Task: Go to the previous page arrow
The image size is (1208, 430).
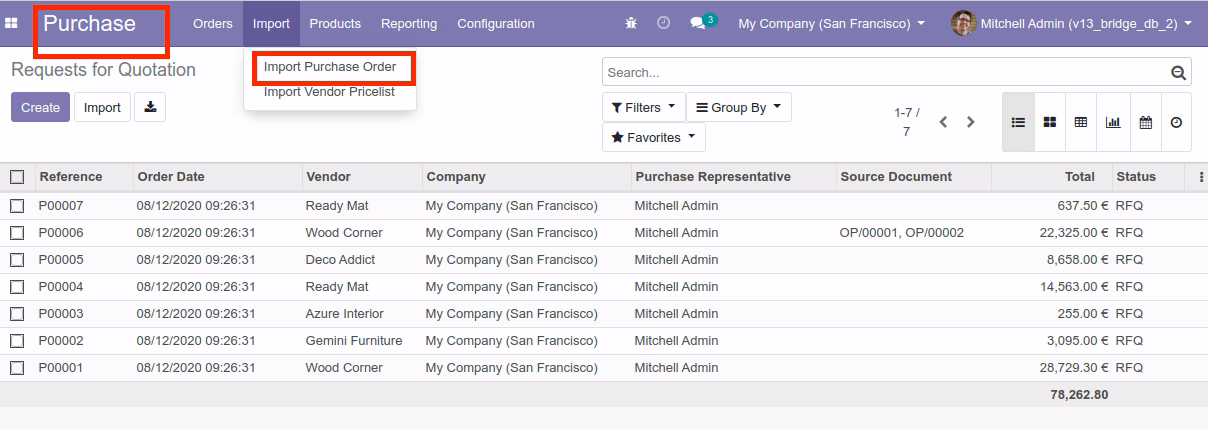Action: [x=943, y=122]
